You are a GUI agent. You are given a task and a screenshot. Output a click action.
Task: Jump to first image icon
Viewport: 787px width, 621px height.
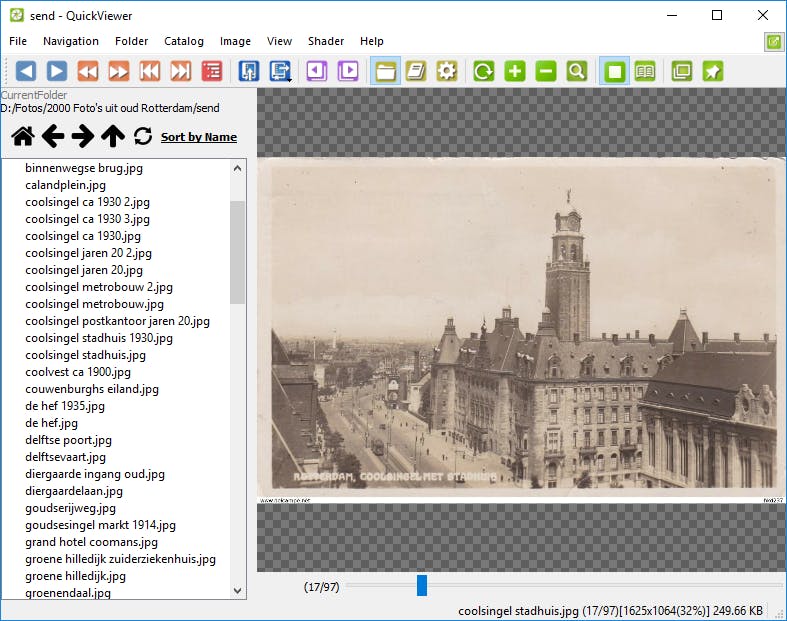(x=150, y=71)
